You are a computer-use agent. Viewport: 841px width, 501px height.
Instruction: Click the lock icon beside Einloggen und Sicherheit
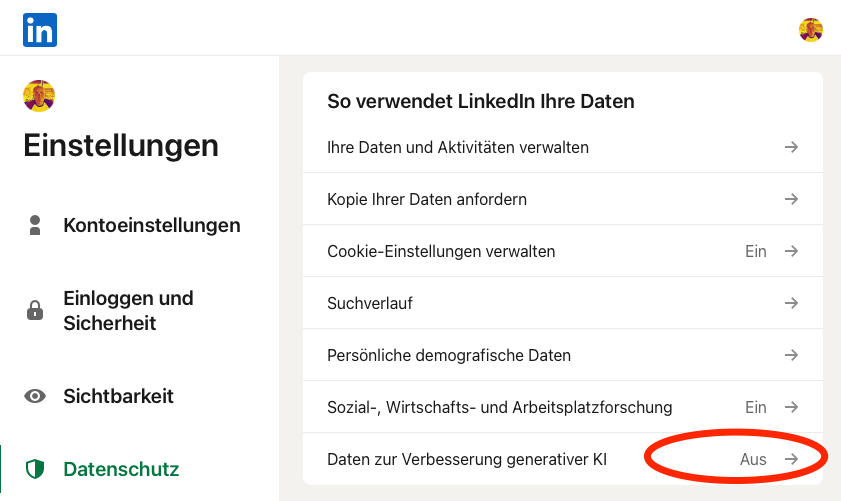[x=35, y=311]
